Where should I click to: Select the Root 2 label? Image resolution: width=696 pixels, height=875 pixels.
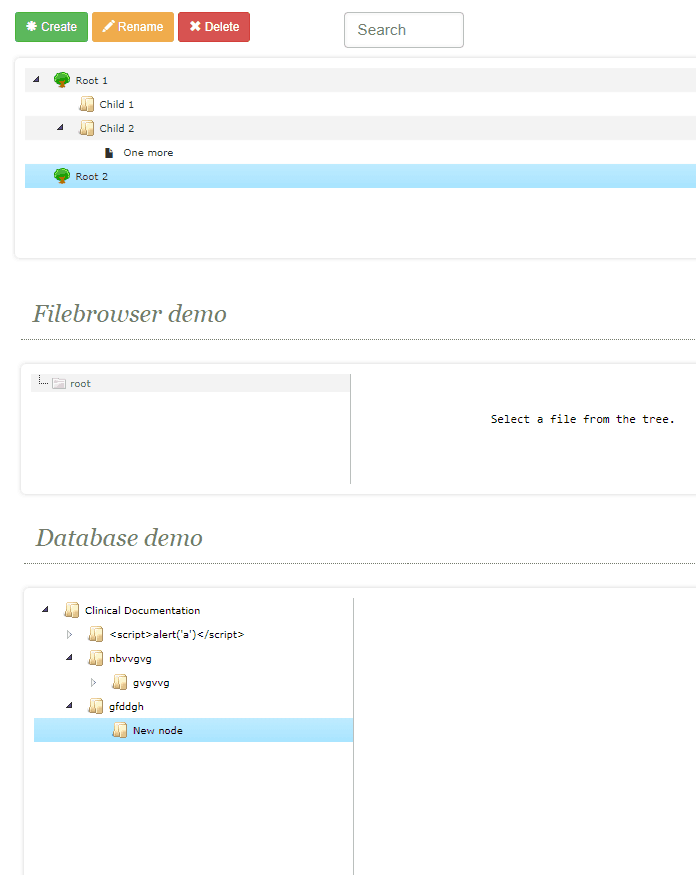coord(92,176)
